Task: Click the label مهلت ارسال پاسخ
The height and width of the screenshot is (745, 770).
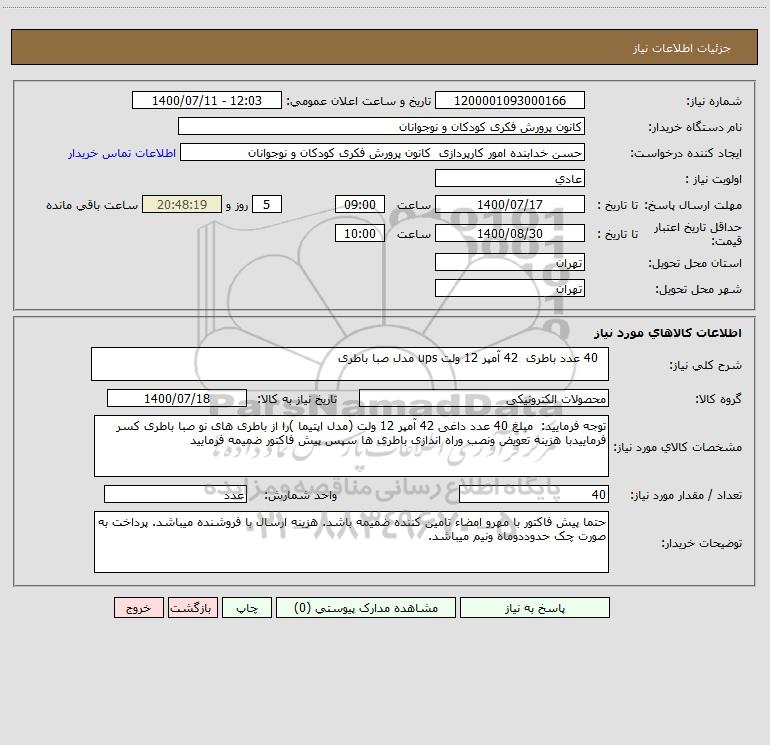Action: point(693,205)
